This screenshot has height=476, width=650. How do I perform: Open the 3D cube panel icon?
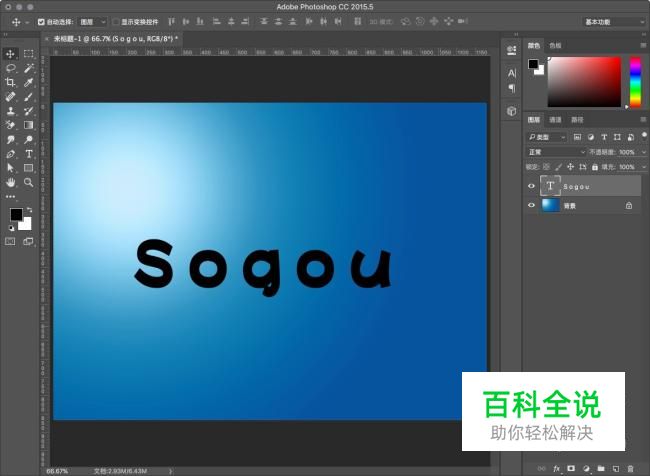[x=512, y=111]
